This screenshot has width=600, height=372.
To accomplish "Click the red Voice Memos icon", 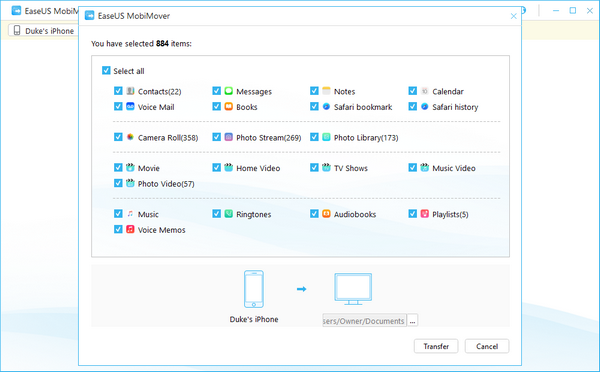I will pos(130,229).
